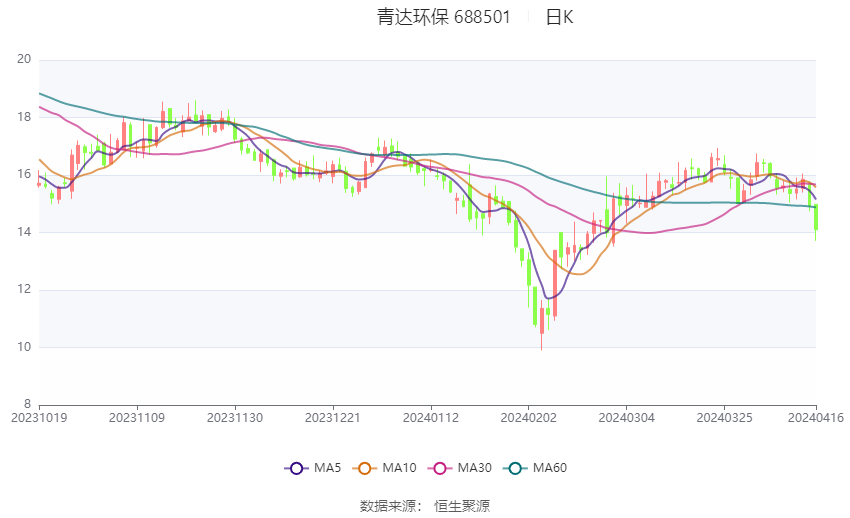Click the 20 price axis label
The image size is (850, 518).
point(24,59)
